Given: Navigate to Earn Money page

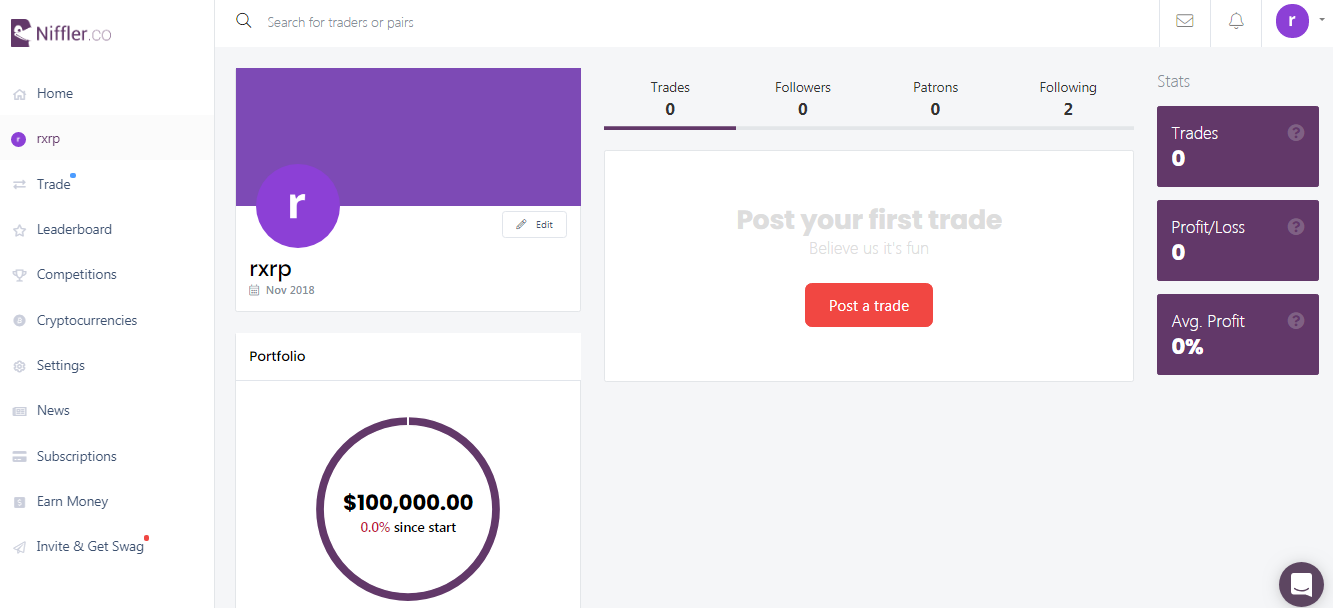Looking at the screenshot, I should pyautogui.click(x=72, y=501).
